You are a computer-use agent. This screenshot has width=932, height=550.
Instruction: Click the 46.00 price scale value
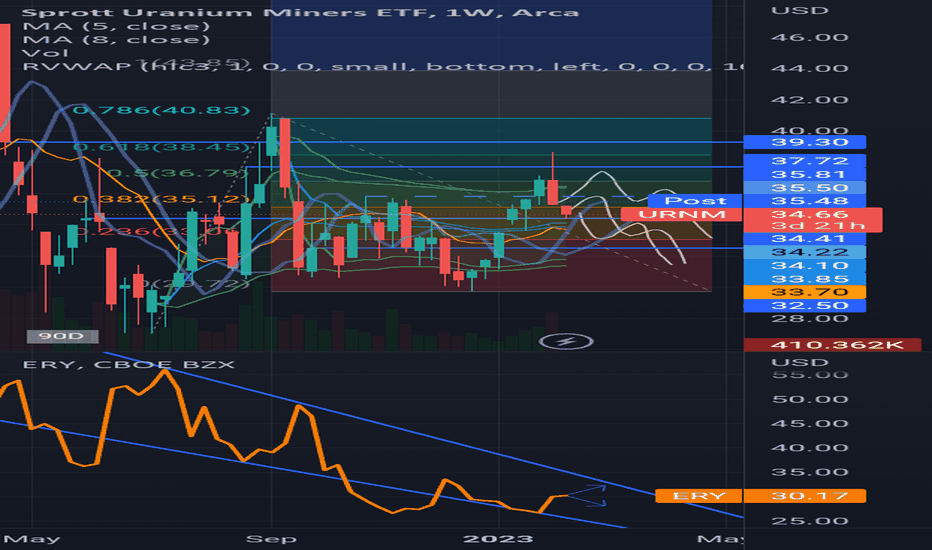click(810, 37)
